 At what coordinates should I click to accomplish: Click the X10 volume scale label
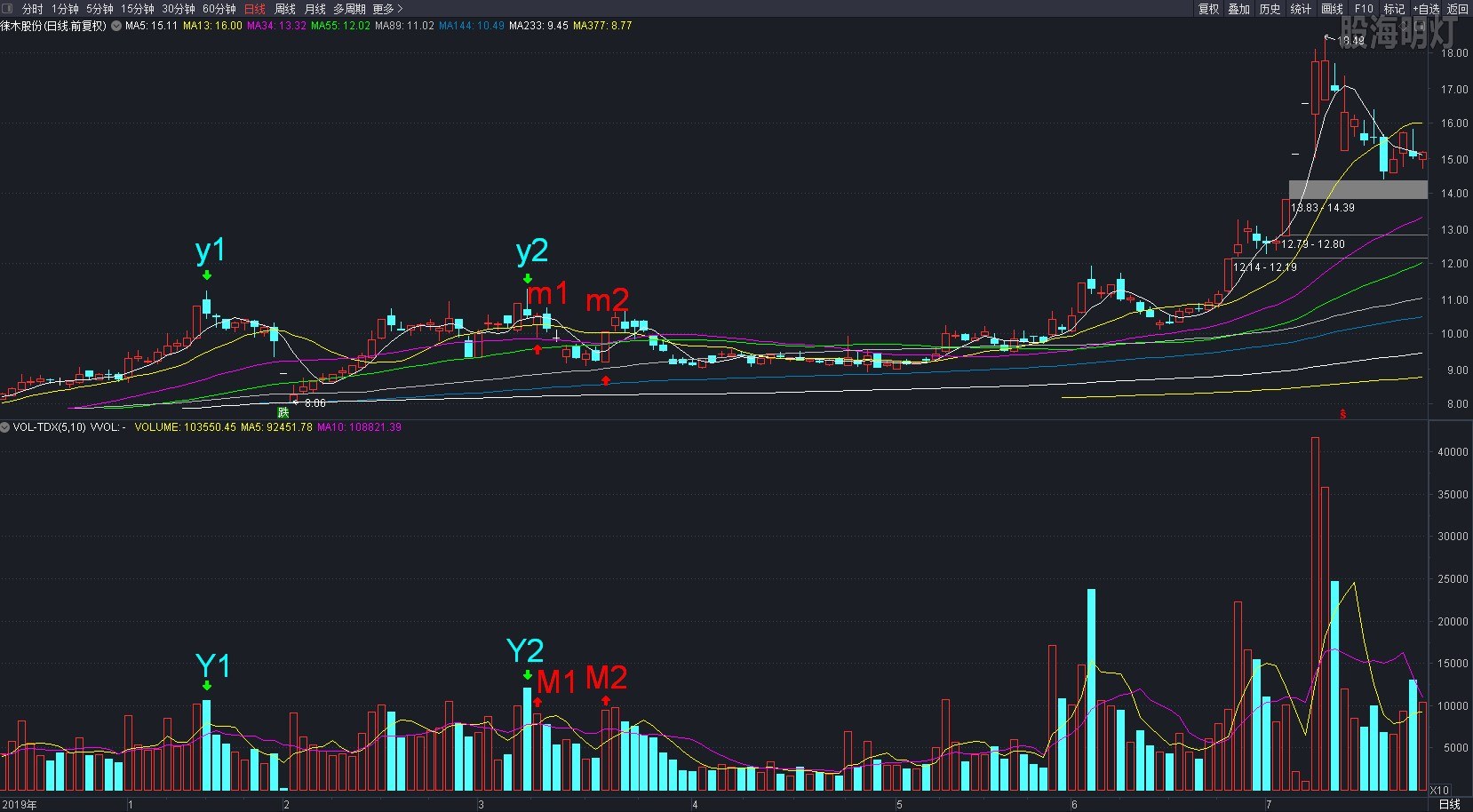pos(1439,790)
